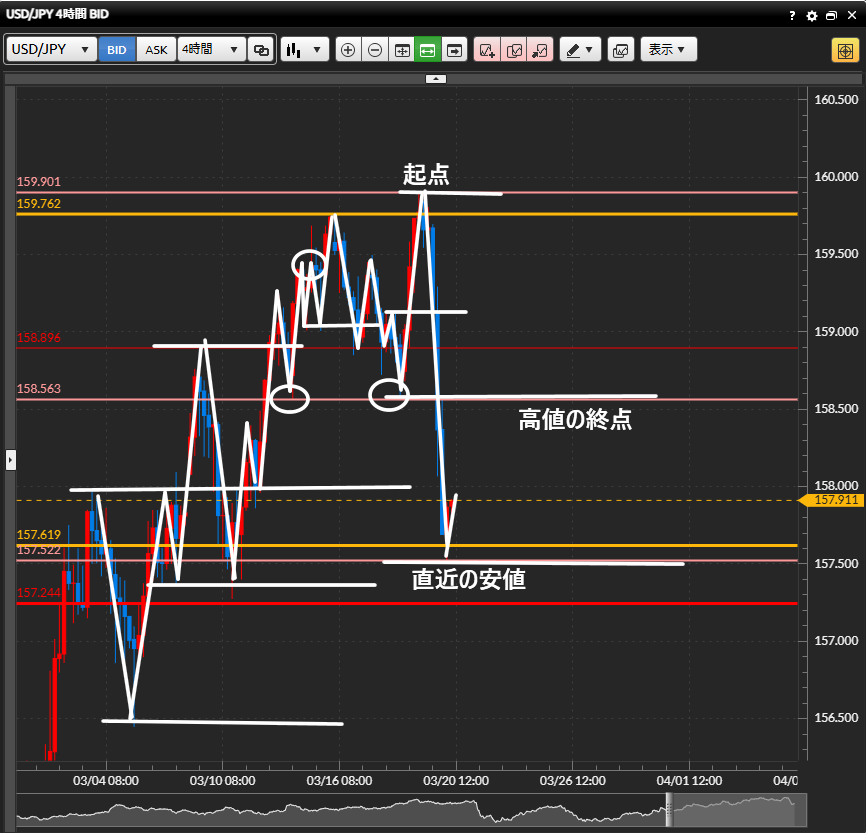Switch price display to ASK
This screenshot has height=833, width=866.
157,50
